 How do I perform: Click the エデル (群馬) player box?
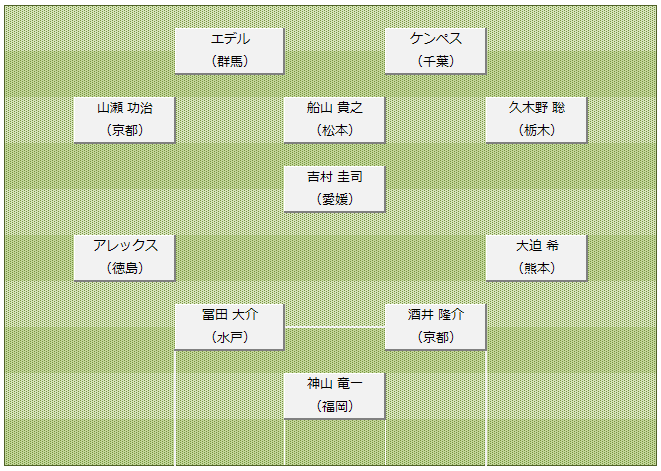tap(229, 51)
